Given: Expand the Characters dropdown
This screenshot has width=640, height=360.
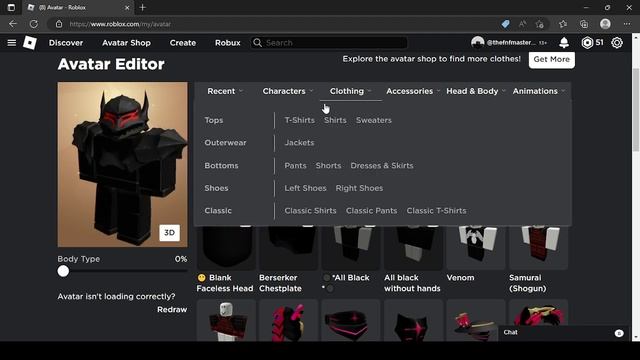Looking at the screenshot, I should 288,91.
